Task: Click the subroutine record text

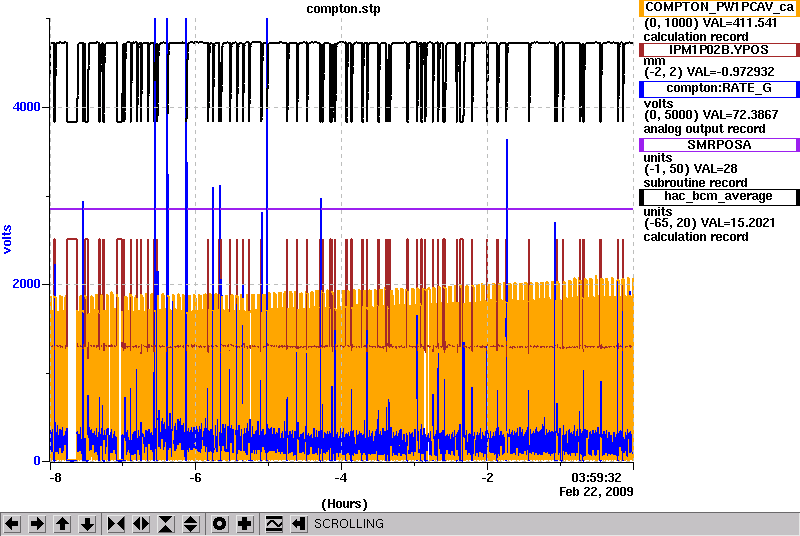Action: [695, 183]
